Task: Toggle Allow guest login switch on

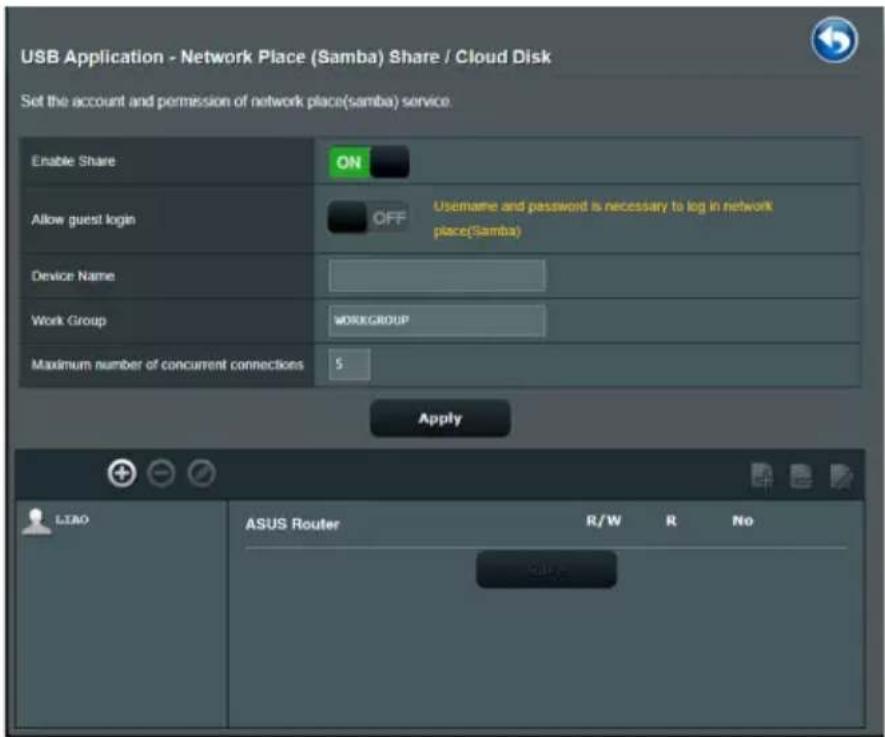Action: 369,218
